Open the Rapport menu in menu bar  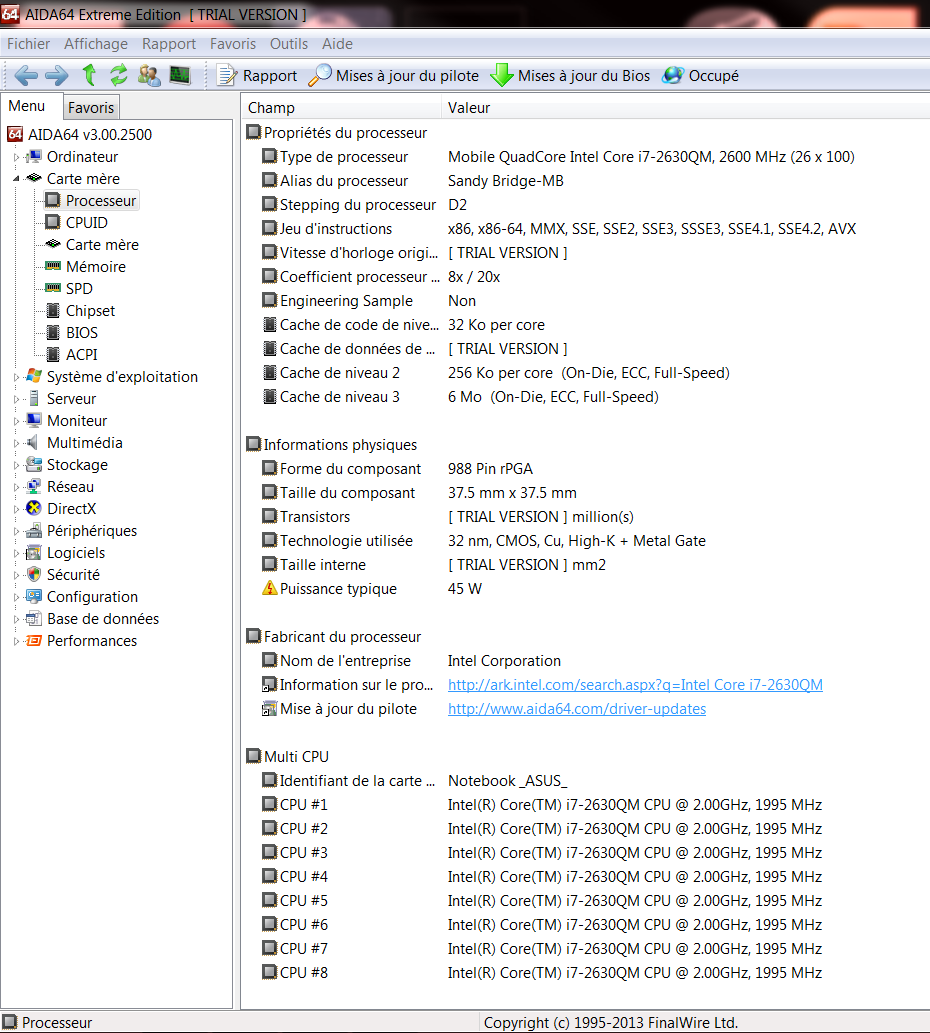pyautogui.click(x=169, y=44)
